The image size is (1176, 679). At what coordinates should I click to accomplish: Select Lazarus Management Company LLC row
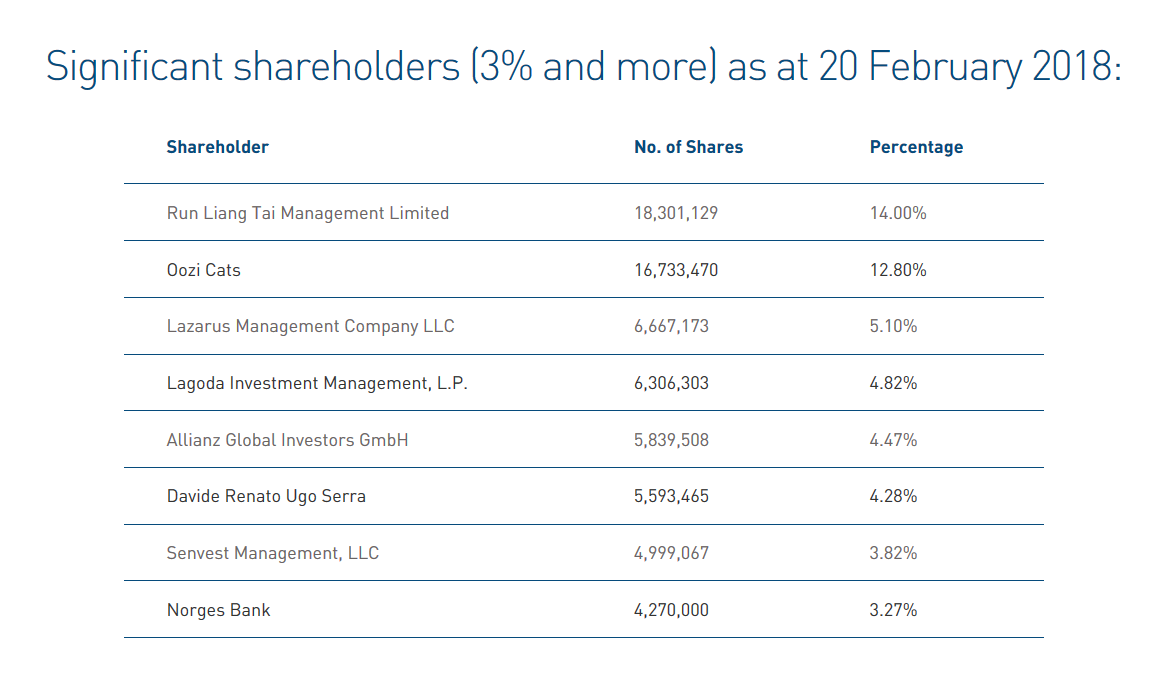311,326
